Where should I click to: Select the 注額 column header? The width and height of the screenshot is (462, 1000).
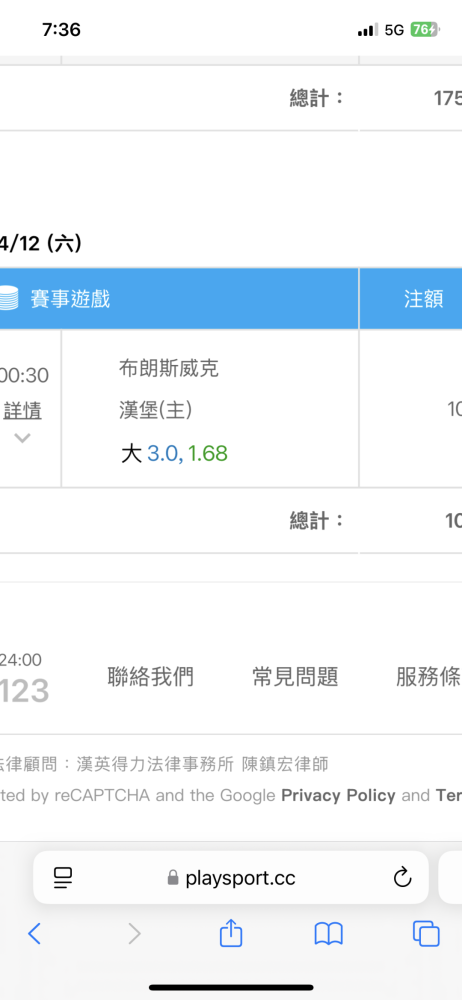tap(423, 298)
